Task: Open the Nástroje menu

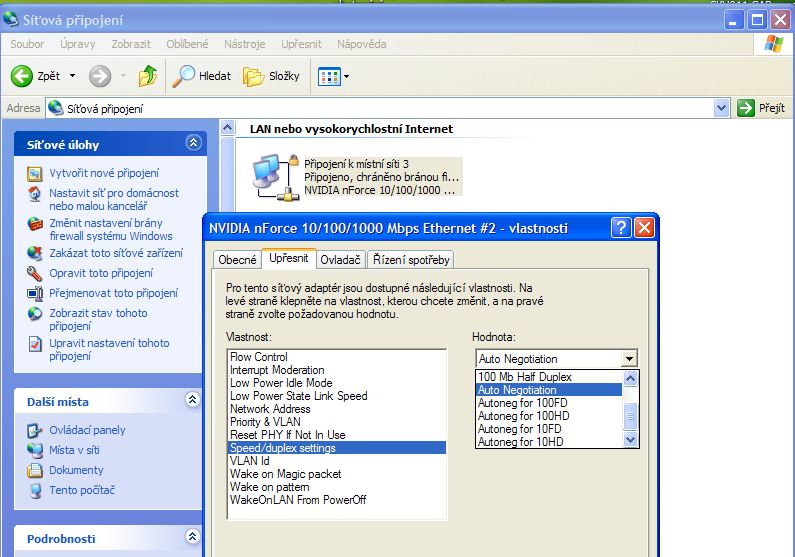Action: 244,44
